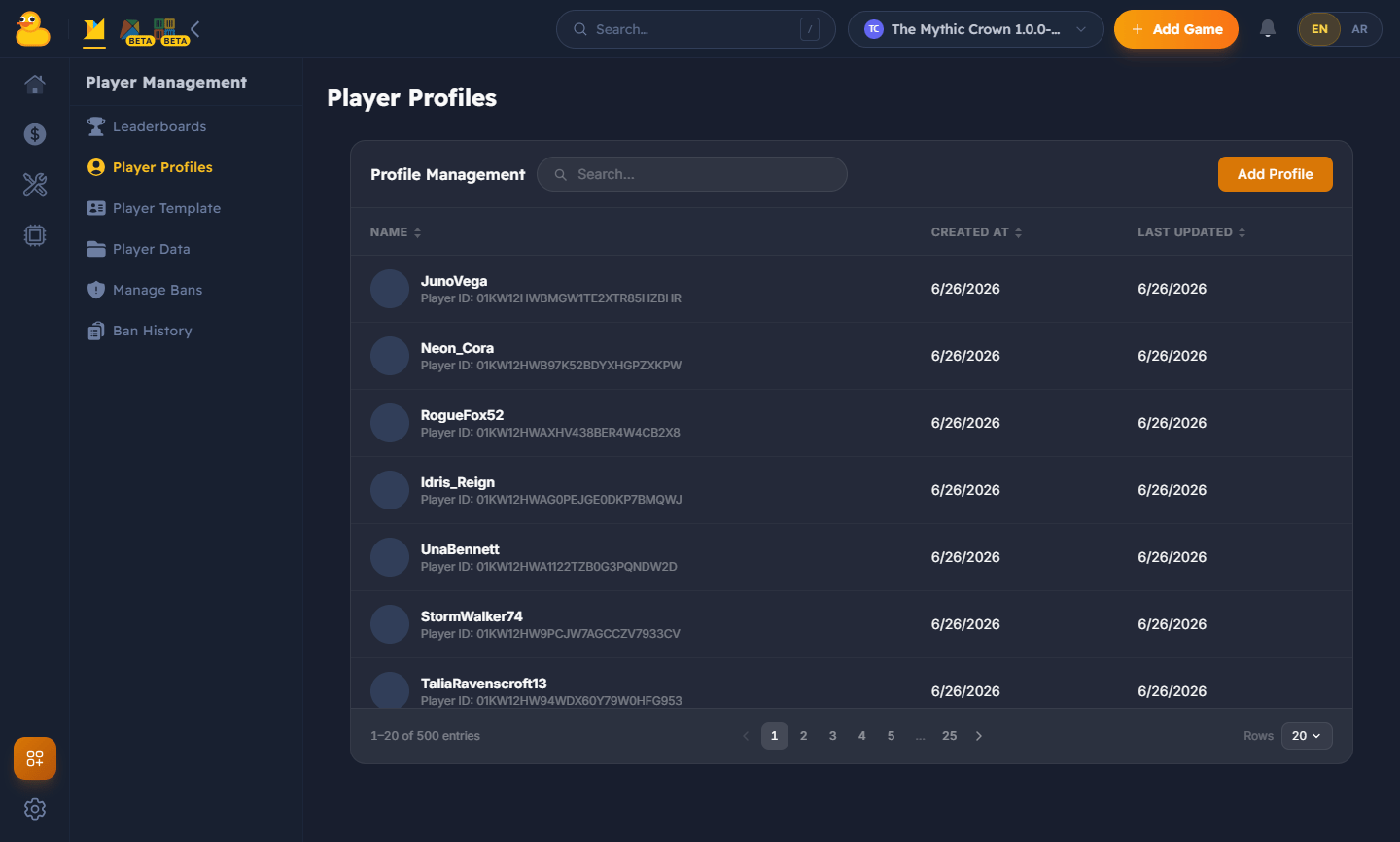Image resolution: width=1400 pixels, height=842 pixels.
Task: Click the Manage Bans shield icon
Action: click(x=96, y=290)
